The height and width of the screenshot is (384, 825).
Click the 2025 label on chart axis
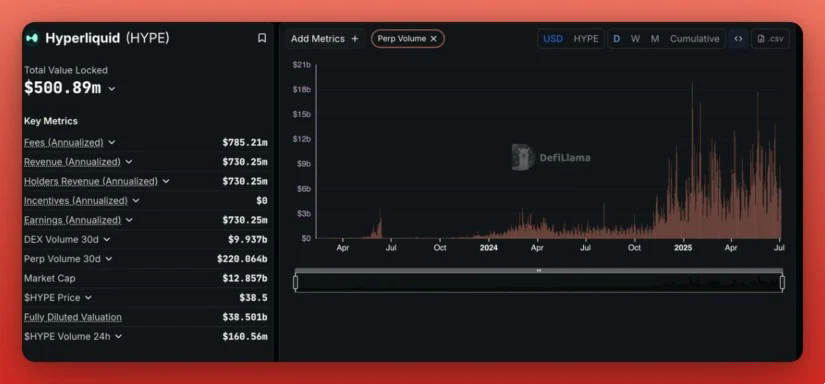(x=683, y=248)
